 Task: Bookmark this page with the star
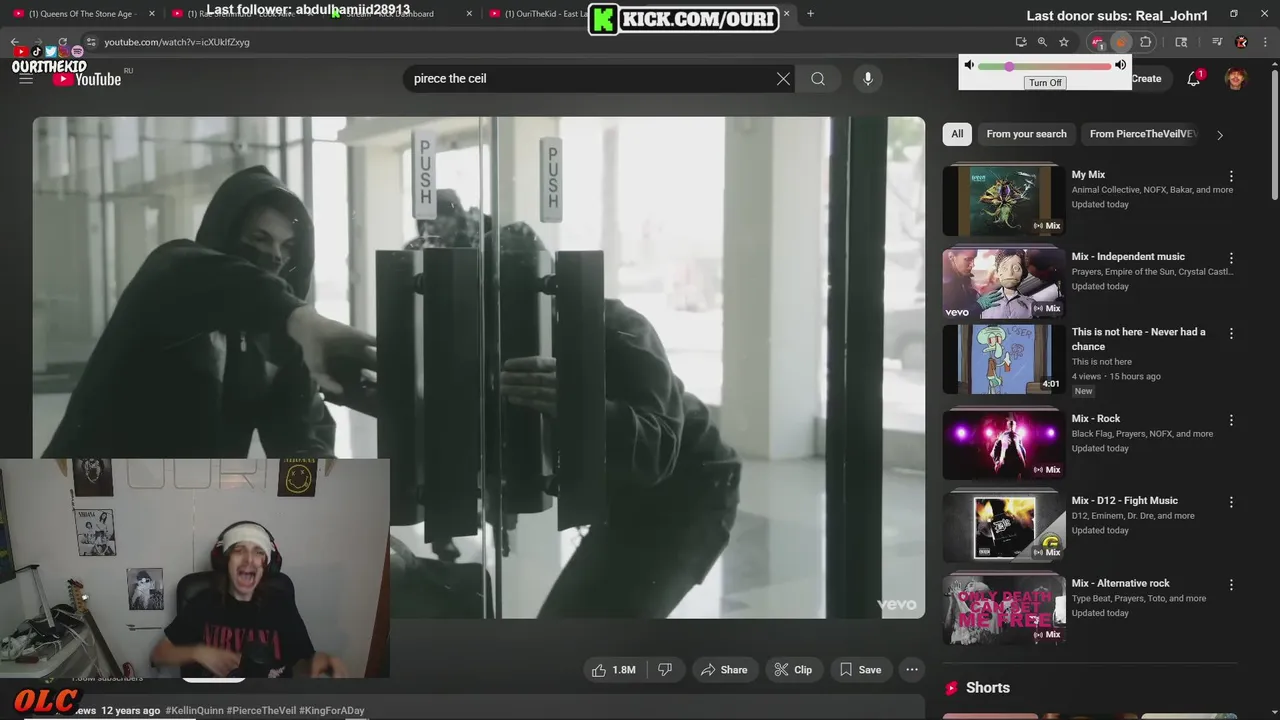[1064, 42]
